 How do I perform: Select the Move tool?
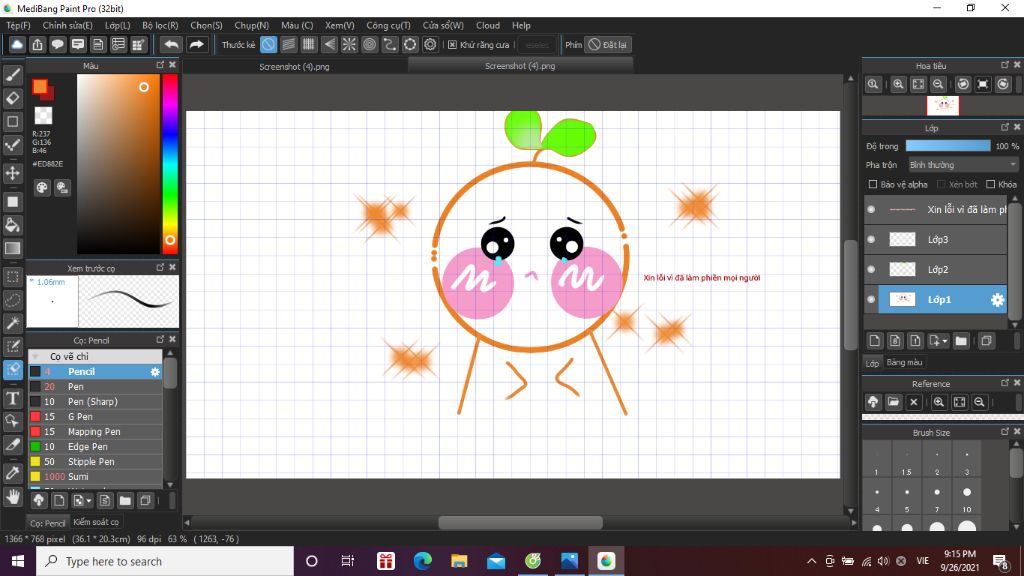pos(12,173)
